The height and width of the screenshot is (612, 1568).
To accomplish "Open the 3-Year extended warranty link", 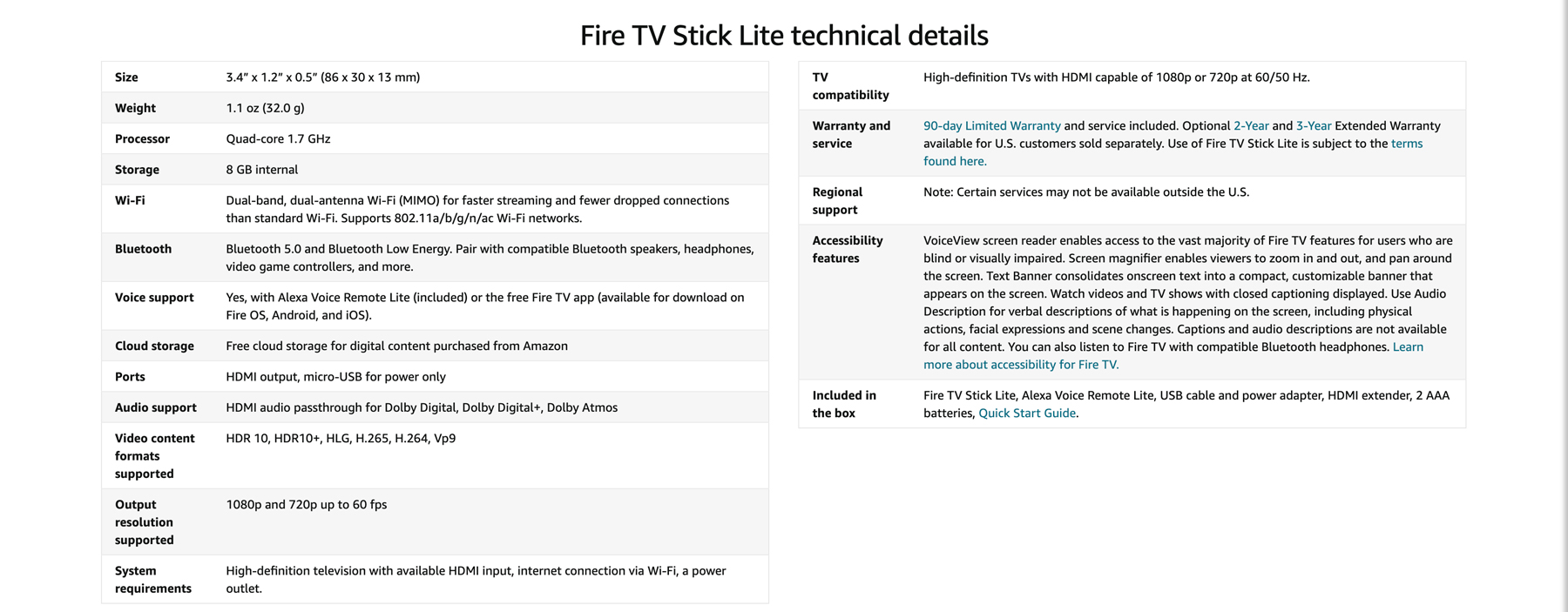I will point(1314,125).
